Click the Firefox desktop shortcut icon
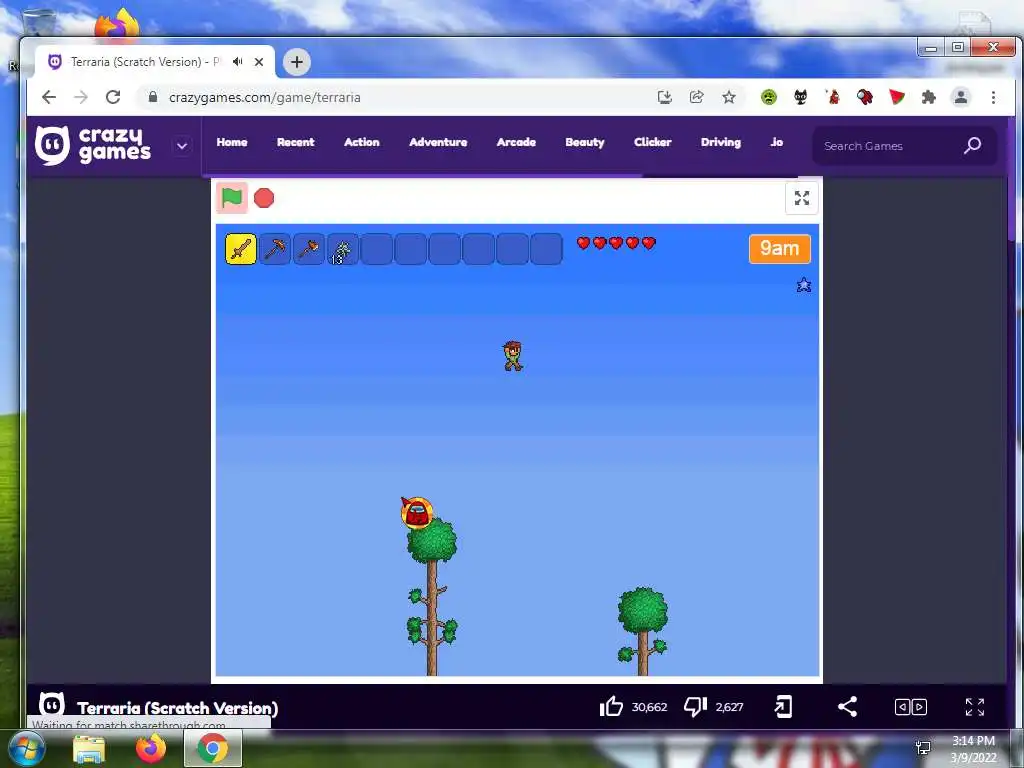Viewport: 1024px width, 768px height. coord(118,25)
